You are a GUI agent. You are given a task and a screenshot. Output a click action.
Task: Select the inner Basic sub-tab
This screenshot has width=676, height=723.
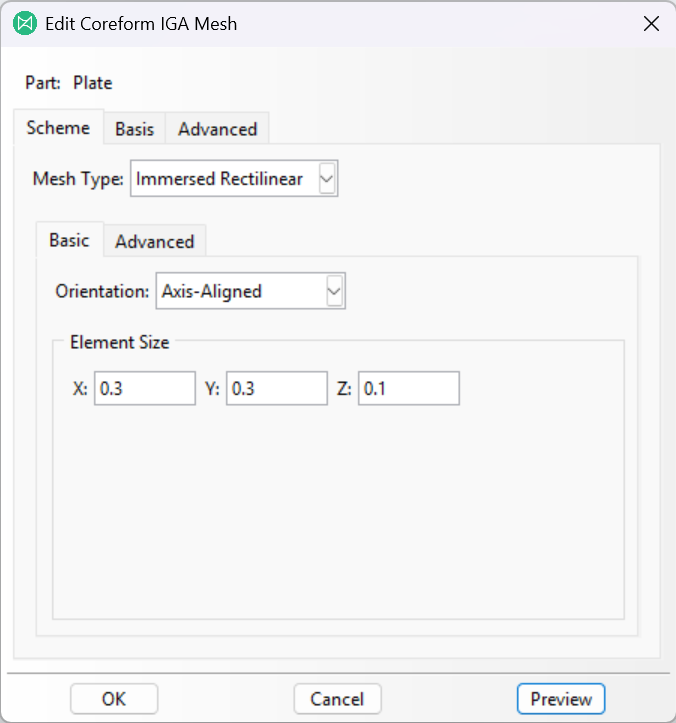tap(70, 240)
